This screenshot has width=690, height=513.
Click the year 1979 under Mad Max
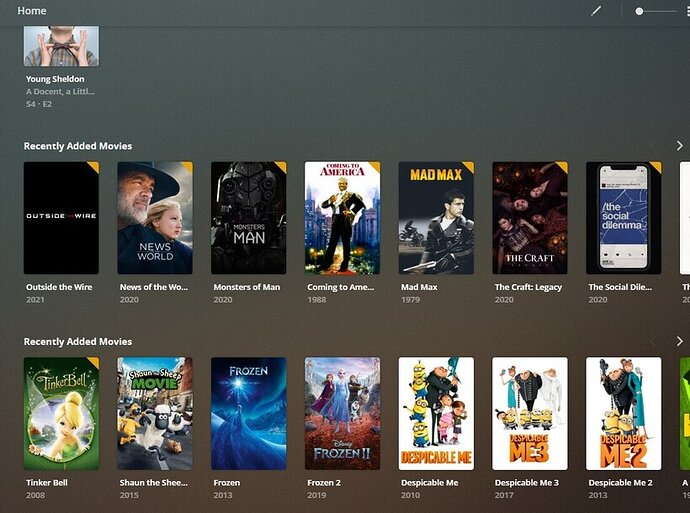click(411, 300)
